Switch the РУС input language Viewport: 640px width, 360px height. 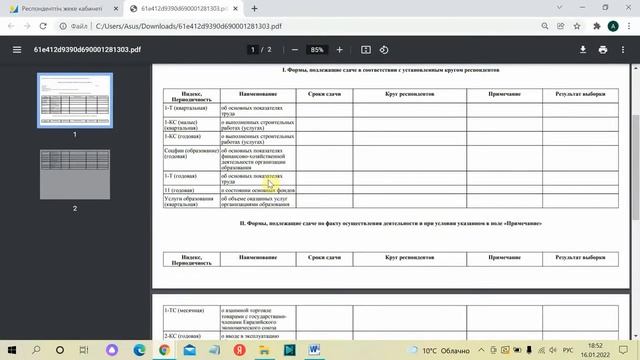point(568,350)
